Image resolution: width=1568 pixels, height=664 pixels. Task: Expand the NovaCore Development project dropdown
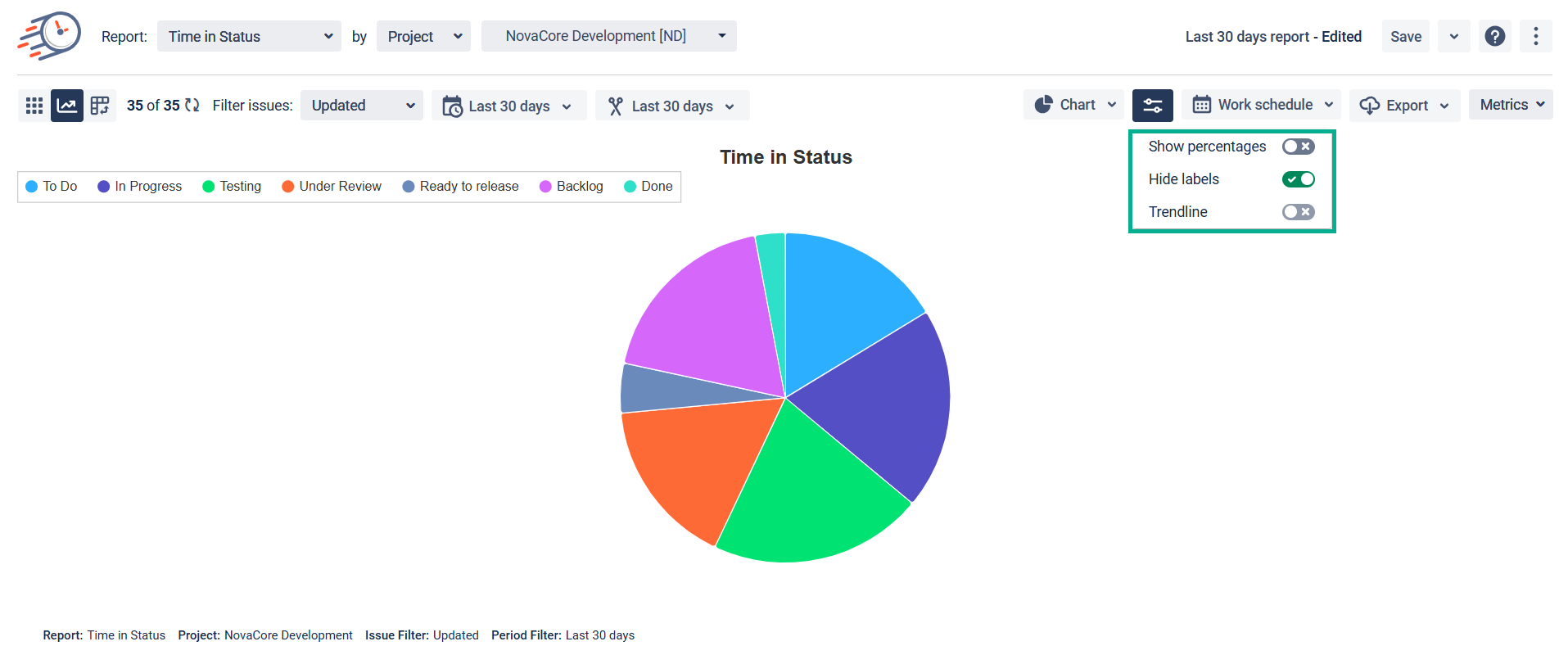pos(608,37)
